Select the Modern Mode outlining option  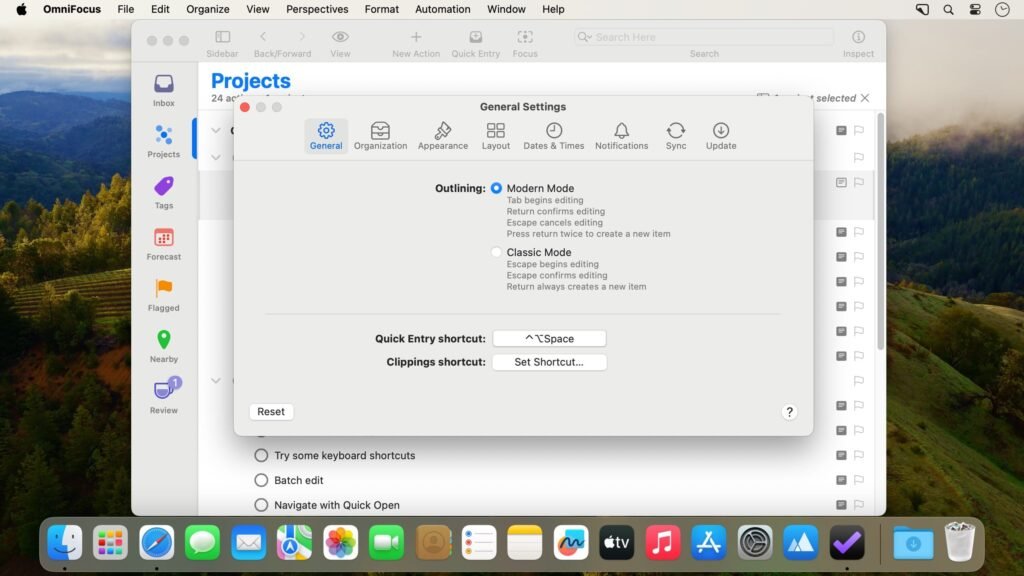click(x=496, y=187)
